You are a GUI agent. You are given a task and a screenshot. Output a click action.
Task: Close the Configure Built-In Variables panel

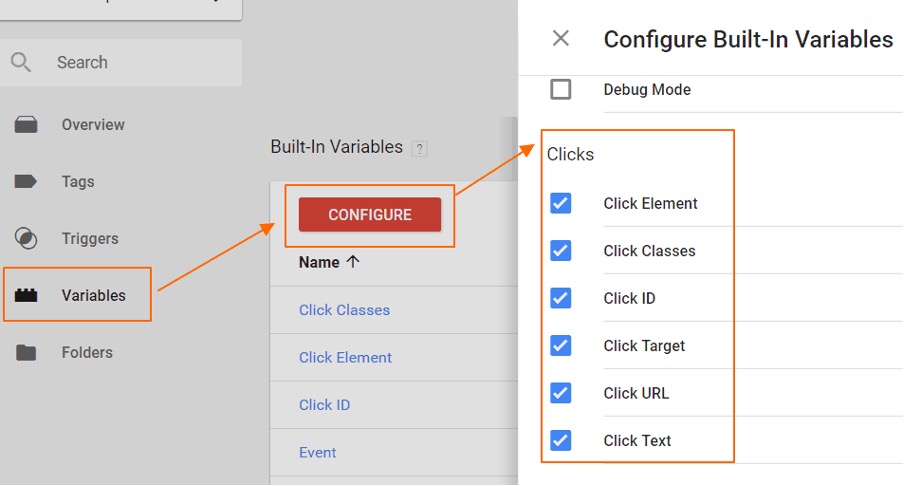(560, 39)
